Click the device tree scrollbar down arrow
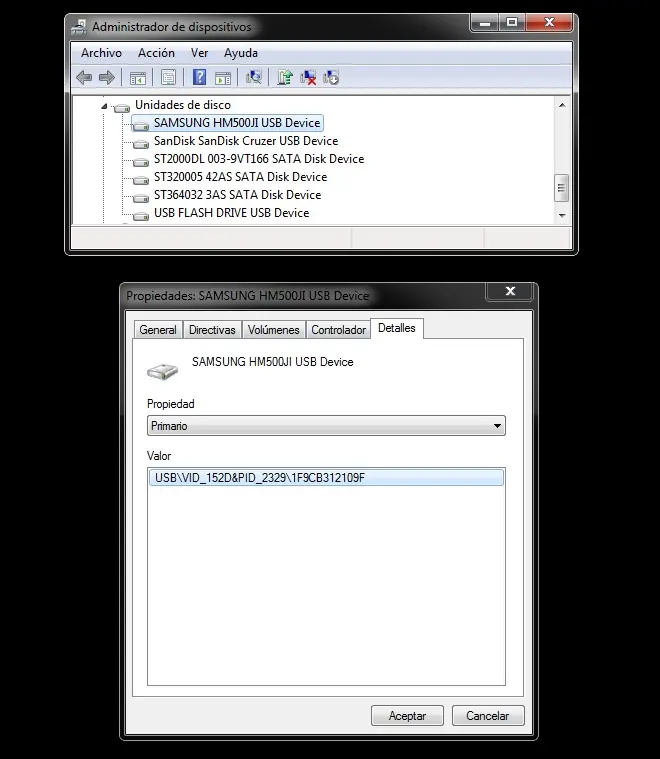660x759 pixels. click(562, 215)
